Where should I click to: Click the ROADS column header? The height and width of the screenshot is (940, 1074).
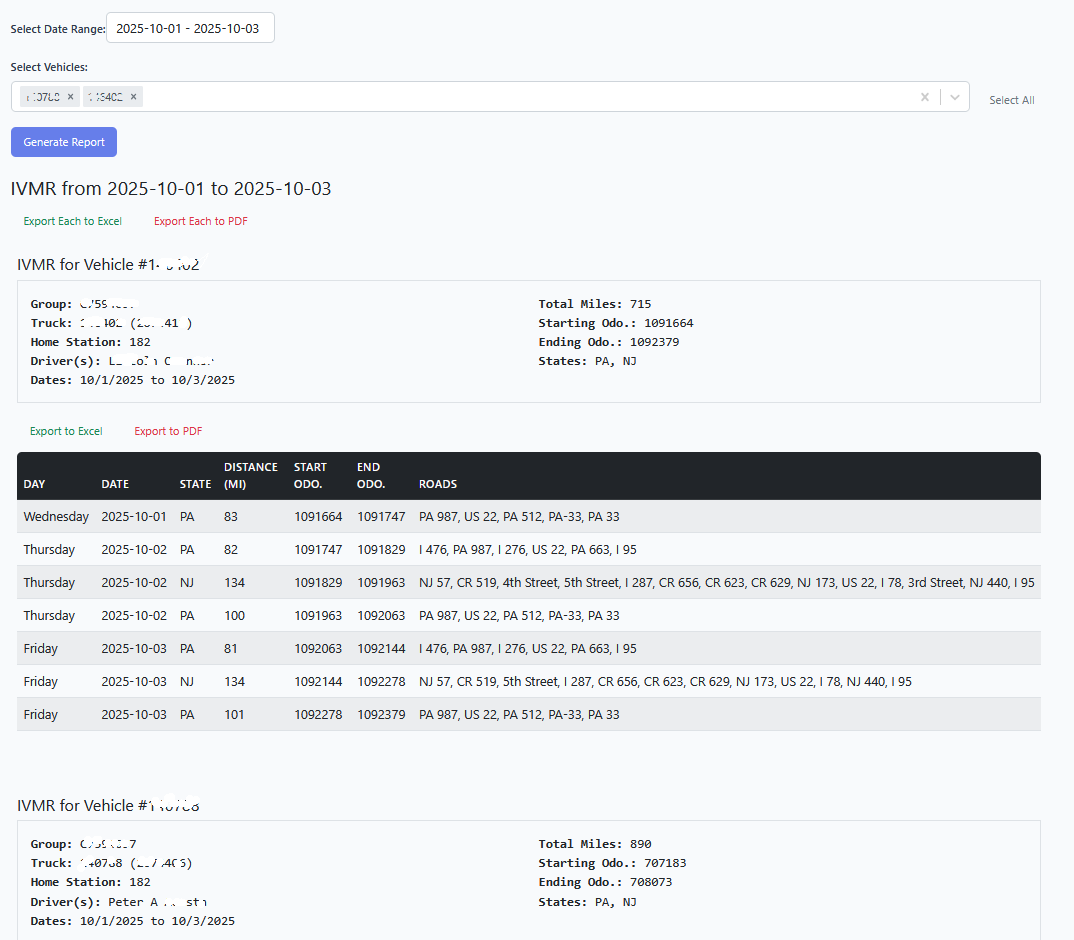click(x=438, y=484)
